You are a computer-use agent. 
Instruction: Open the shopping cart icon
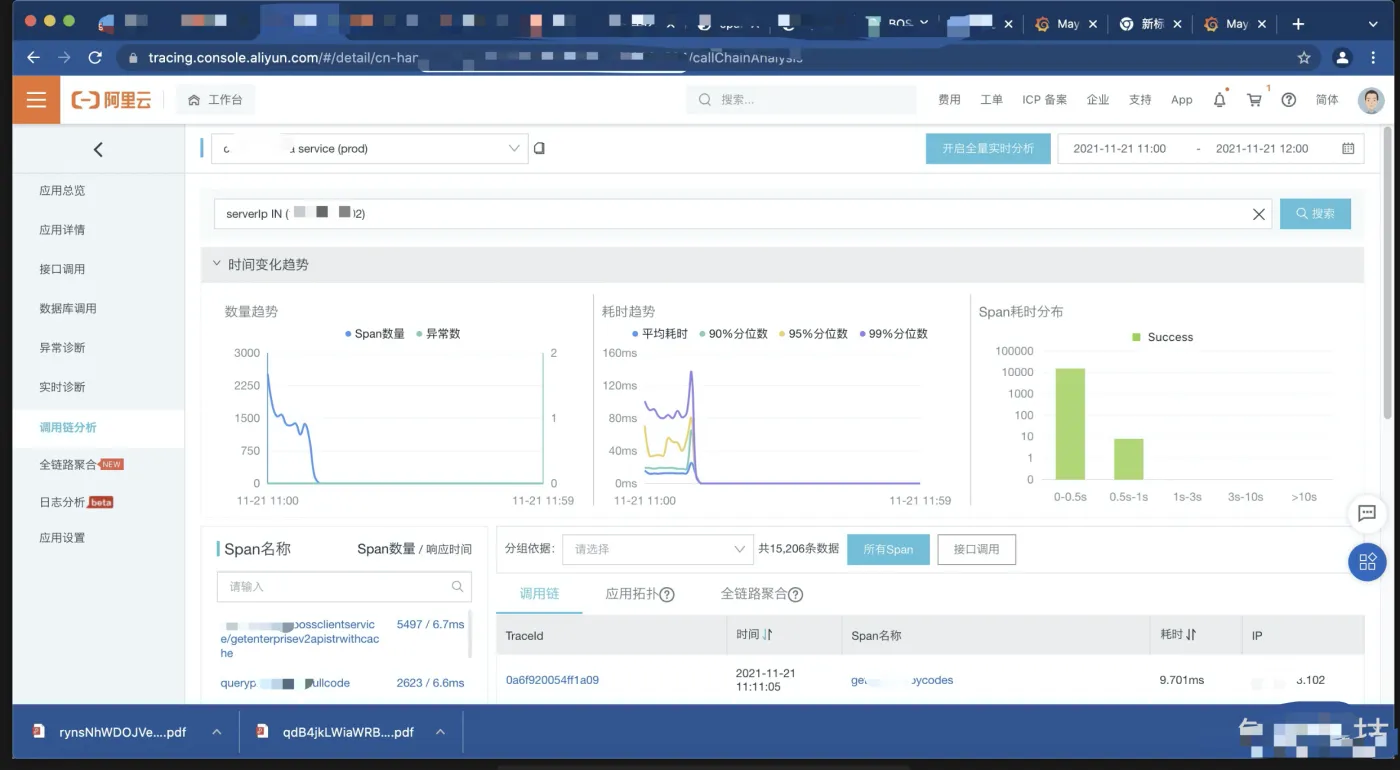pyautogui.click(x=1254, y=100)
